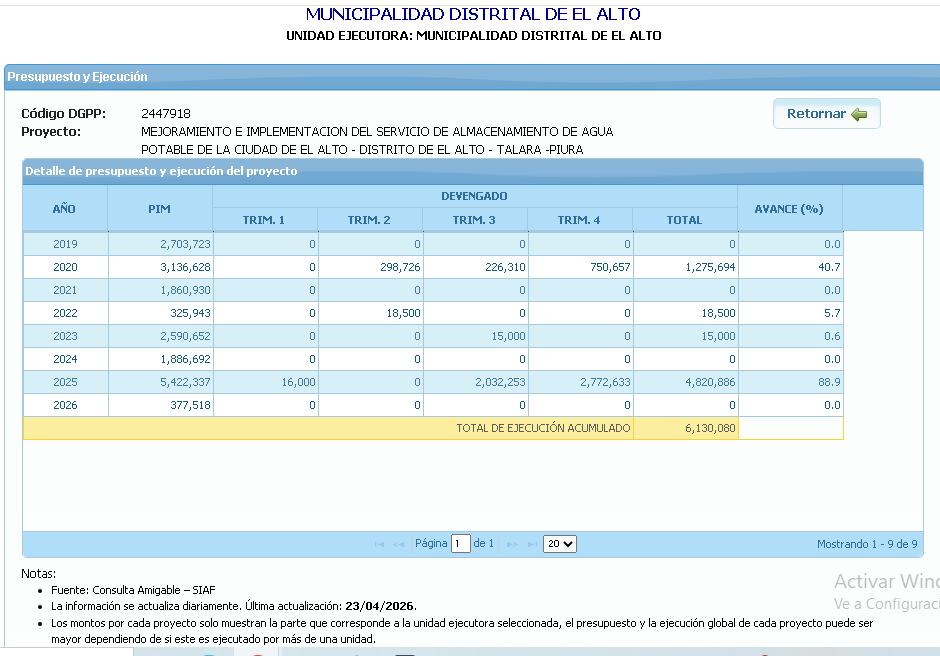
Task: Select the 2020 row year cell
Action: 65,267
